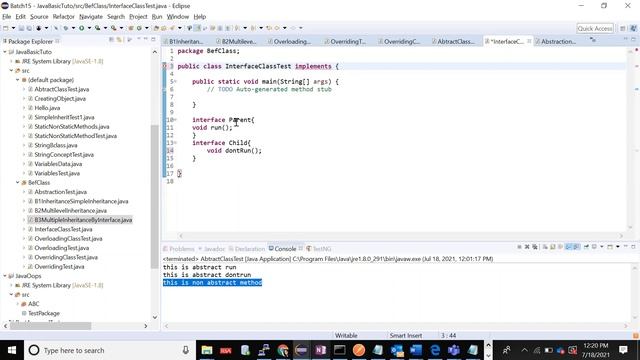Minimize the Console view panel
This screenshot has height=360, width=640.
[x=626, y=247]
